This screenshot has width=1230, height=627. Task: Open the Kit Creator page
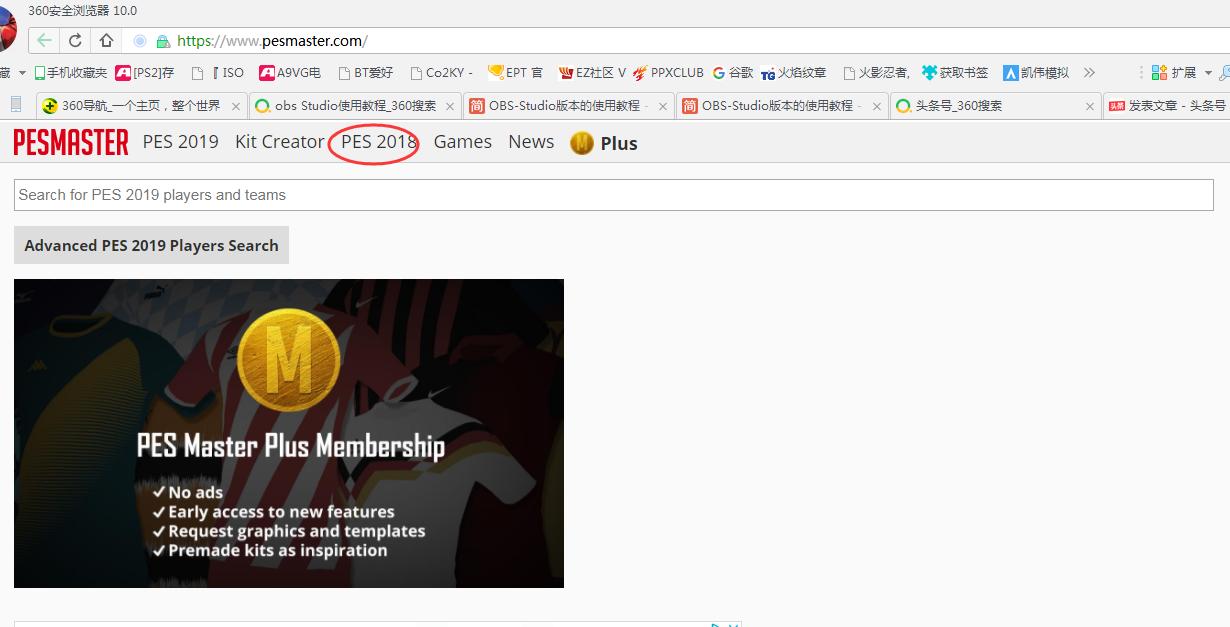280,142
